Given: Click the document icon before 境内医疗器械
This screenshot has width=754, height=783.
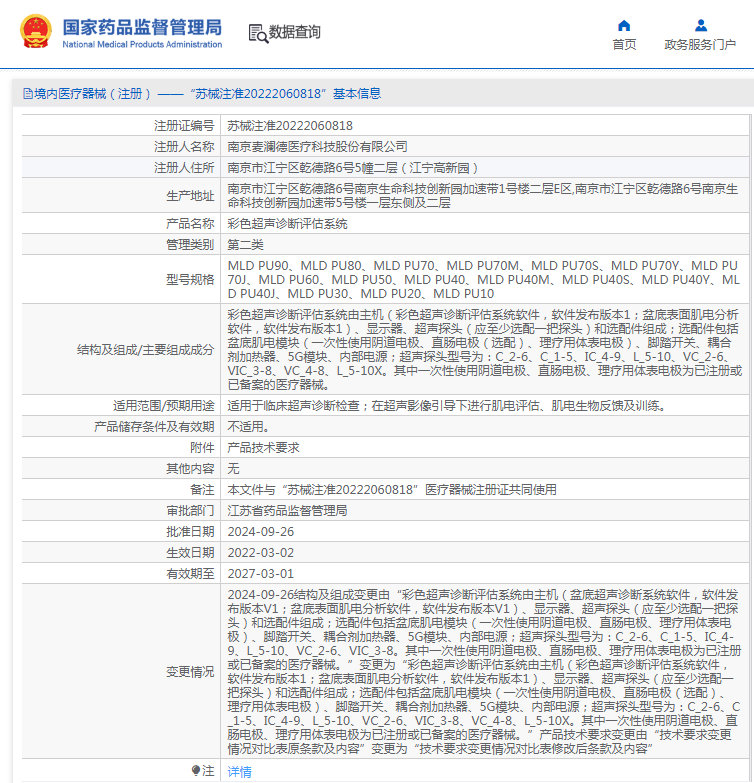Looking at the screenshot, I should point(26,93).
